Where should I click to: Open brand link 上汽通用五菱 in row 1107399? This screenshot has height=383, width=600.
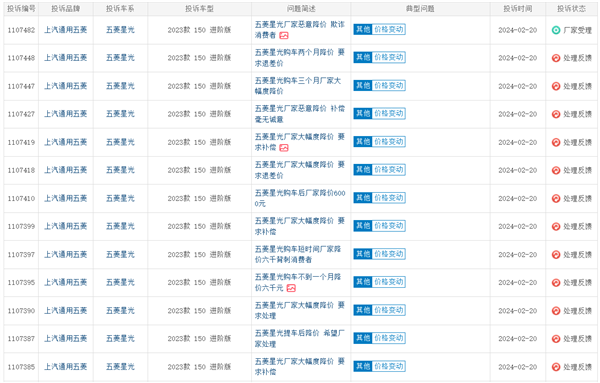(65, 226)
